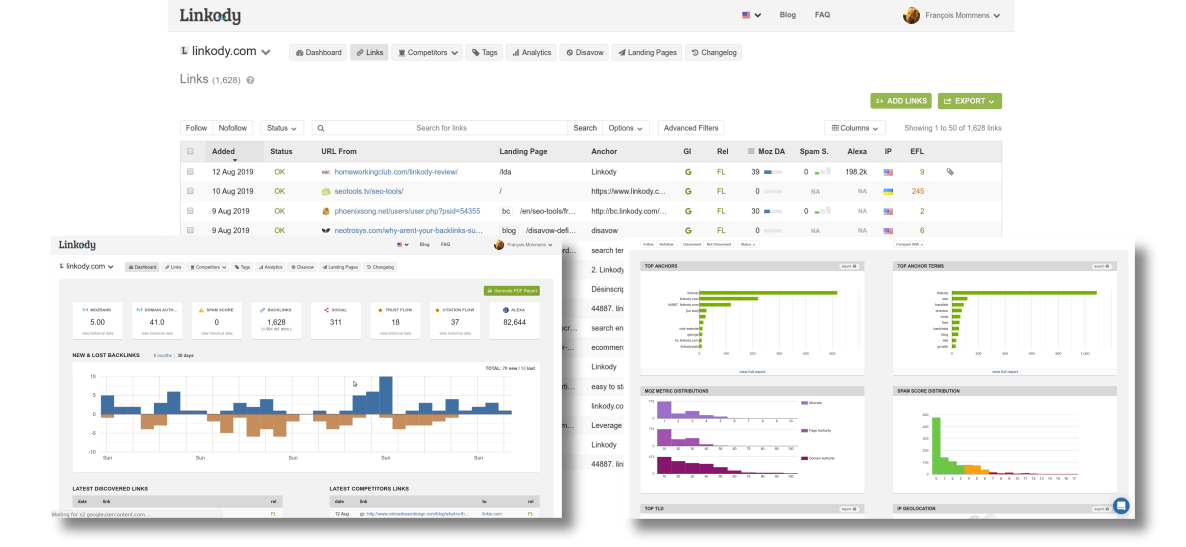The height and width of the screenshot is (547, 1186).
Task: Open the Dashboard tab on the Links page
Action: pos(318,52)
